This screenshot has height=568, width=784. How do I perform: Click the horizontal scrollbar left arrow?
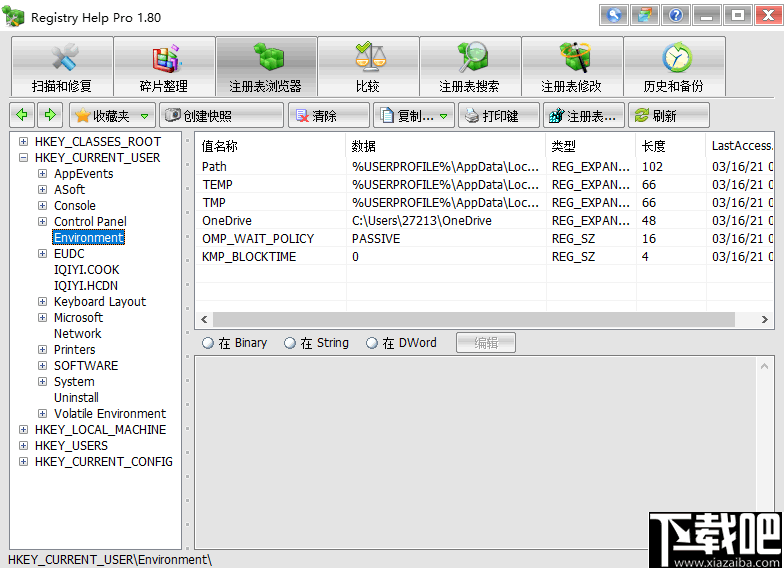coord(204,320)
